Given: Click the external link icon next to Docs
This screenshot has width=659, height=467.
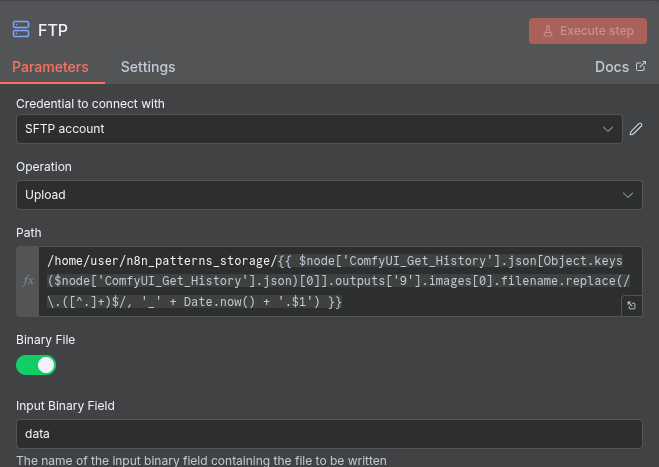Looking at the screenshot, I should tap(641, 67).
